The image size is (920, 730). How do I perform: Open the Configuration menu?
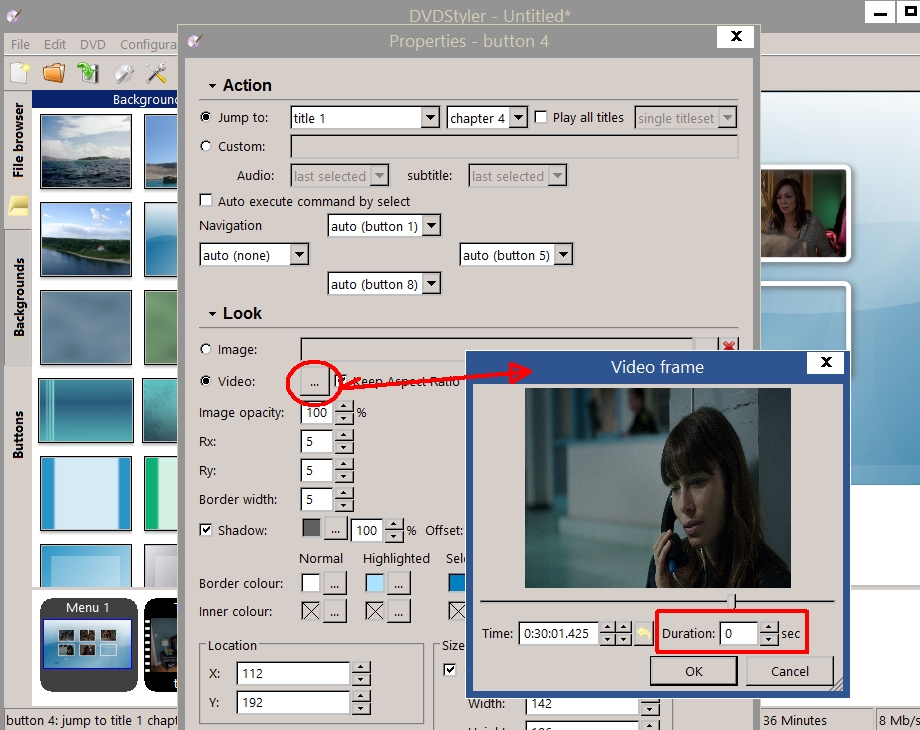pyautogui.click(x=148, y=44)
